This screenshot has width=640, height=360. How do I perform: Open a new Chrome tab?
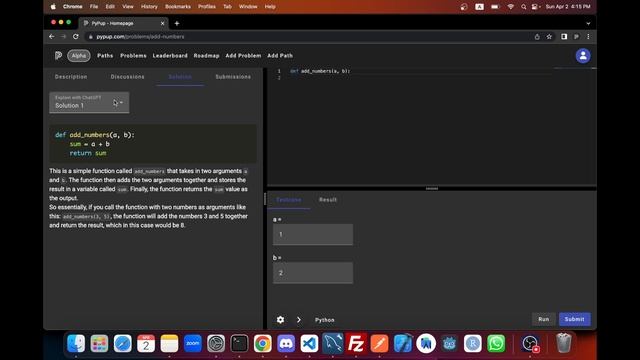coord(177,23)
